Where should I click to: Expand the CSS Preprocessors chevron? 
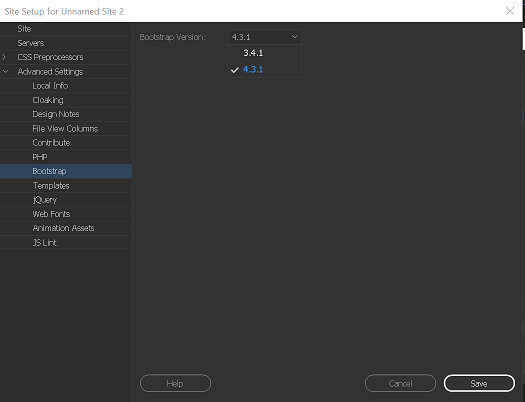pyautogui.click(x=4, y=57)
